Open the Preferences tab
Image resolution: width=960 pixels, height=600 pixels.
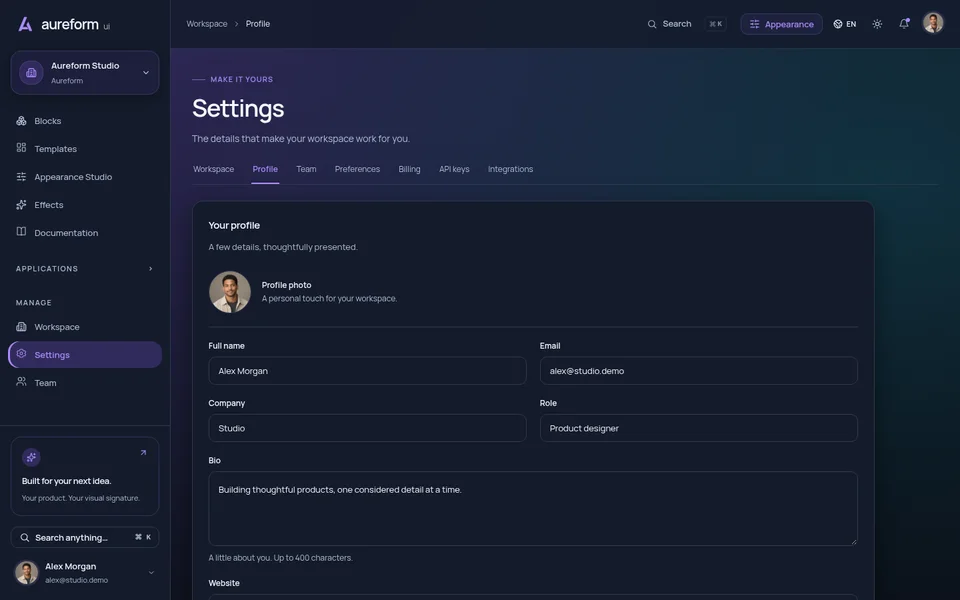357,169
